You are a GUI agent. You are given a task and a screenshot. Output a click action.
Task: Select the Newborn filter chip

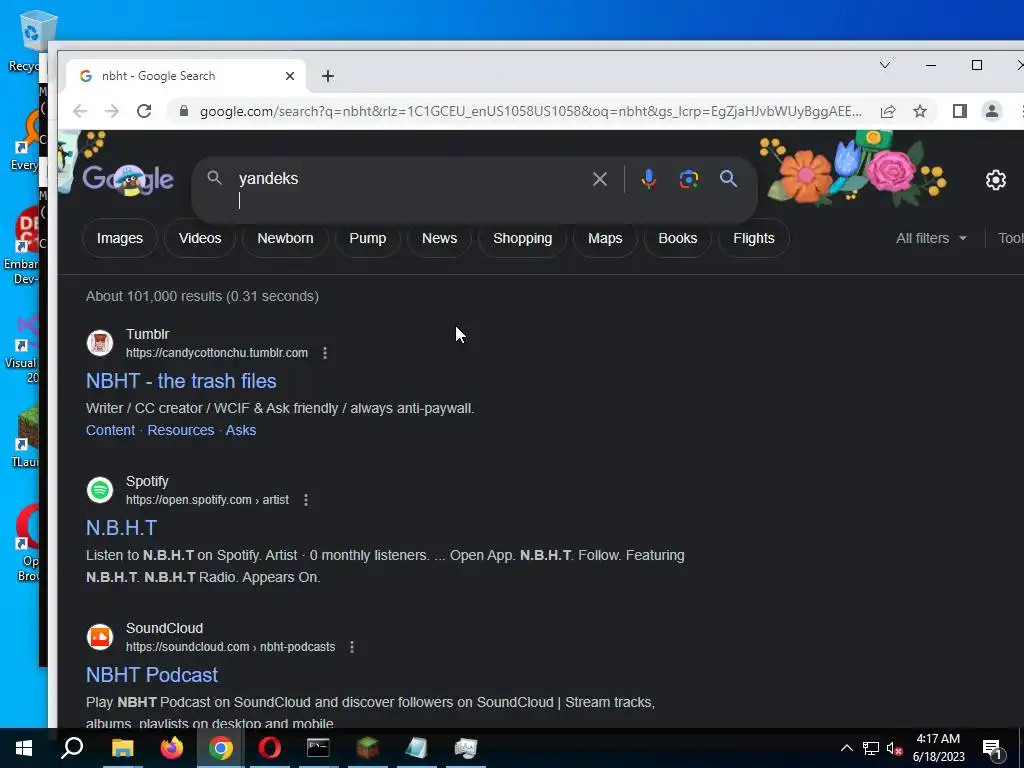point(285,238)
